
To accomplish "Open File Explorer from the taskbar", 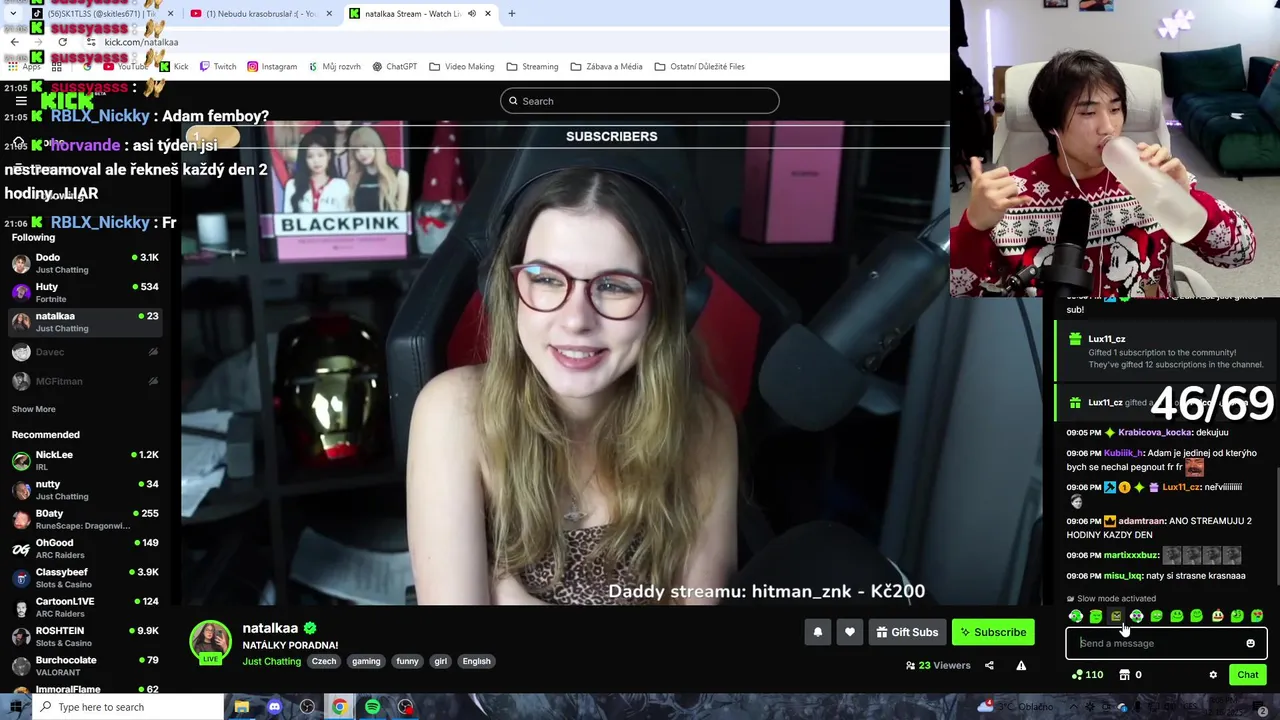I will click(241, 707).
